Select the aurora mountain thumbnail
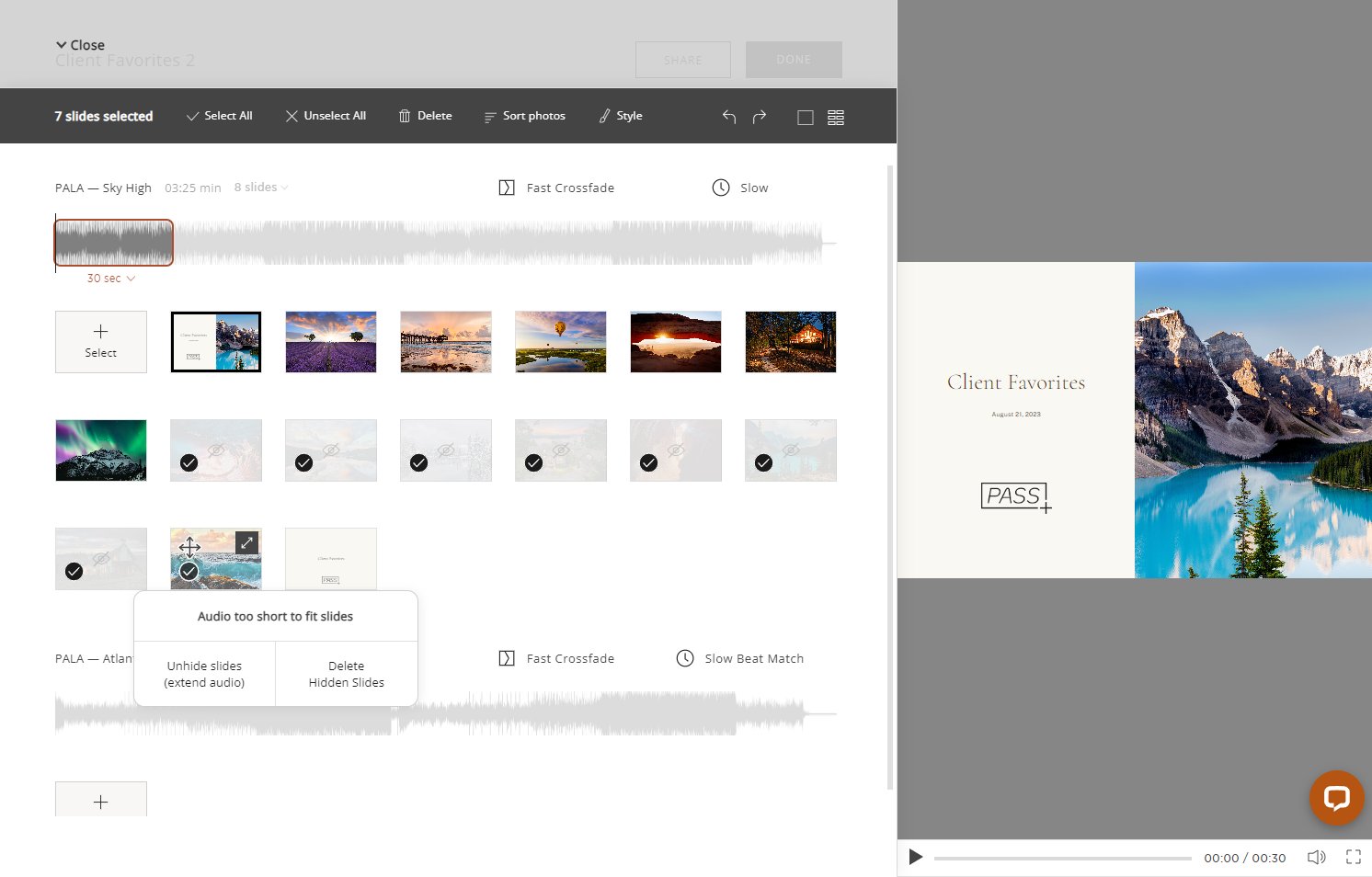Image resolution: width=1372 pixels, height=877 pixels. (101, 450)
